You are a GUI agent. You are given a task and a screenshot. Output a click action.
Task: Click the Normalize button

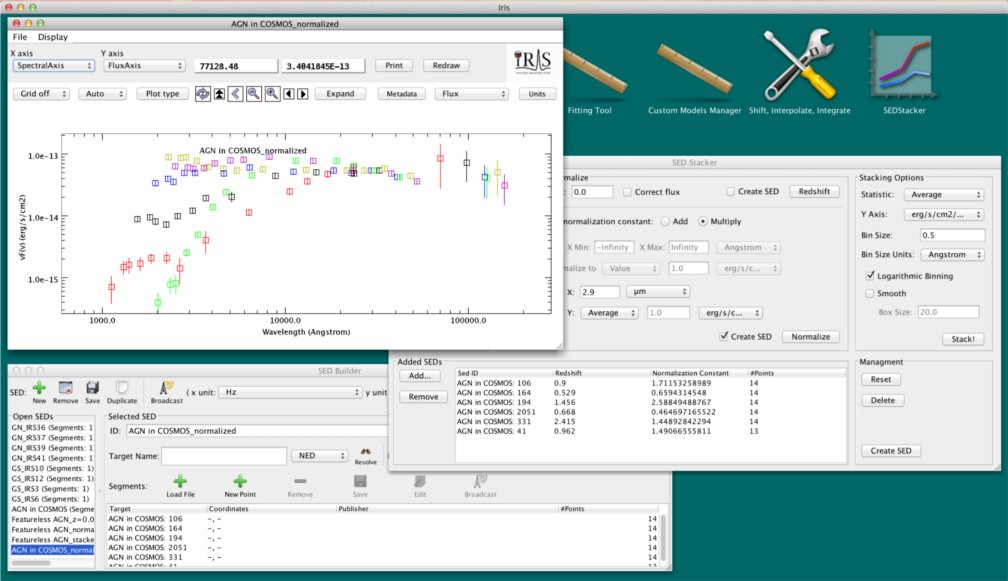(811, 337)
